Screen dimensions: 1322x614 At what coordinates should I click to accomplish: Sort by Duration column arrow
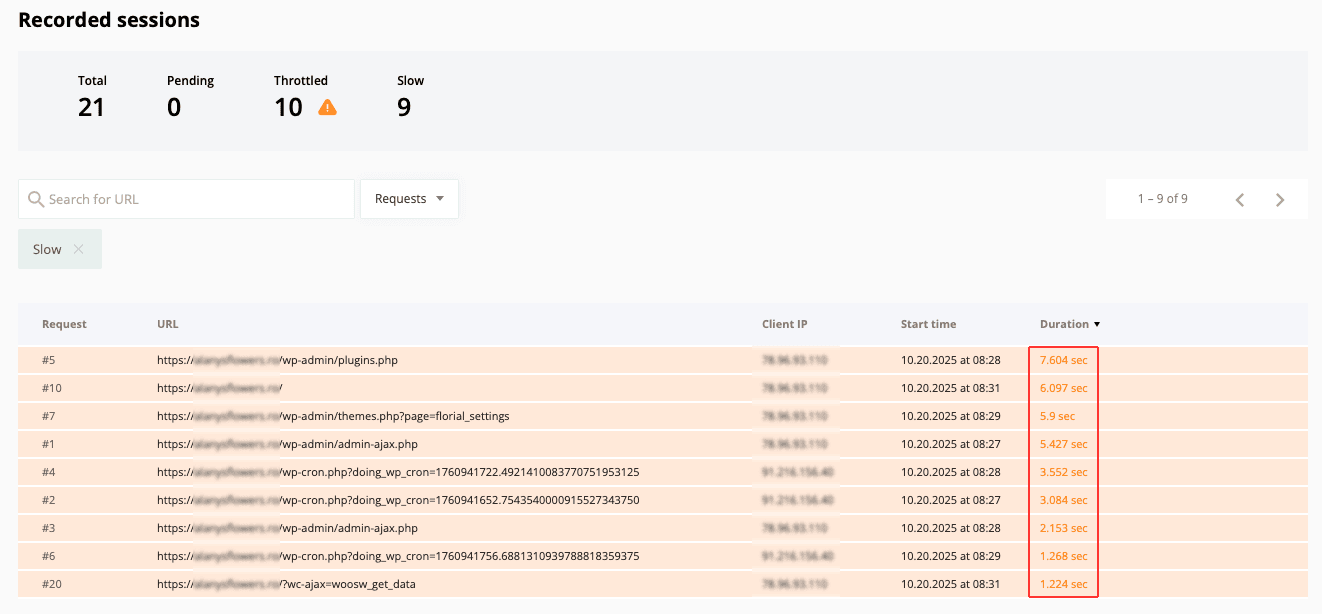1097,324
